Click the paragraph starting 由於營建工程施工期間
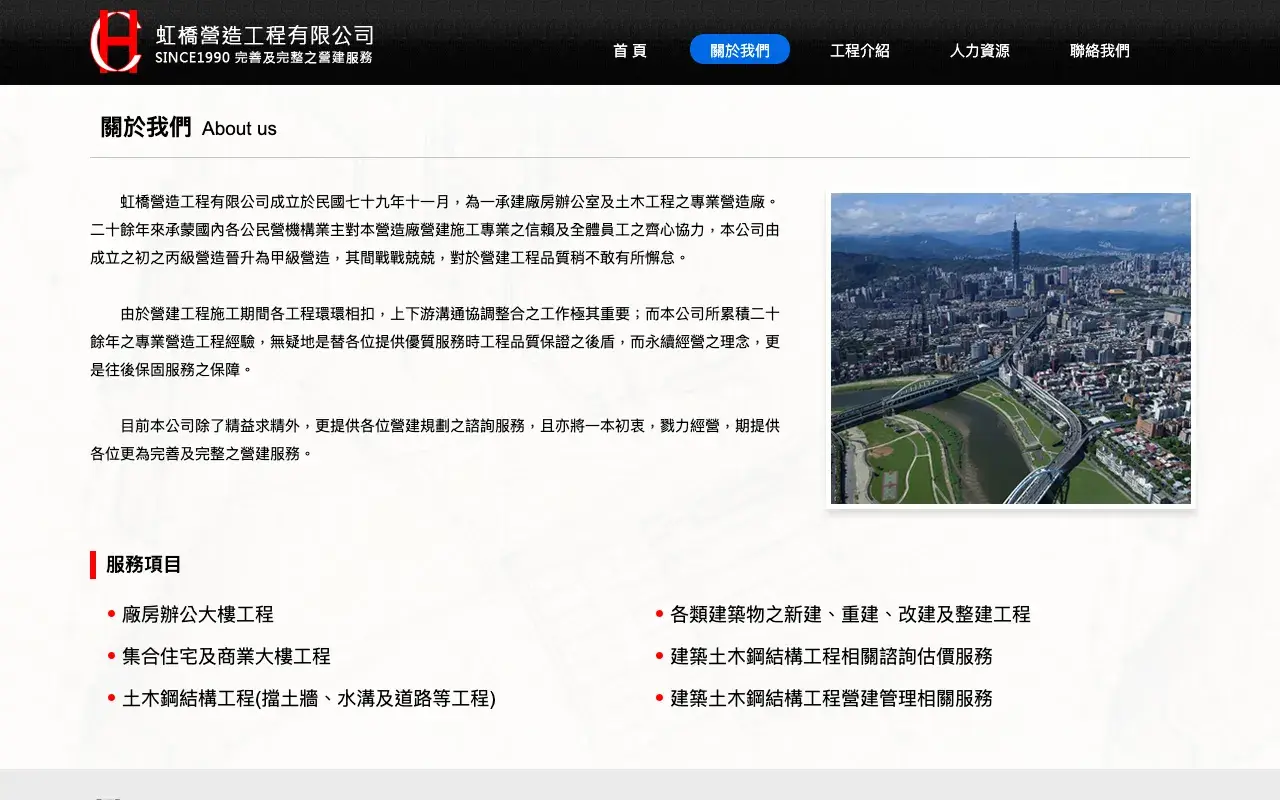The width and height of the screenshot is (1280, 800). 435,341
